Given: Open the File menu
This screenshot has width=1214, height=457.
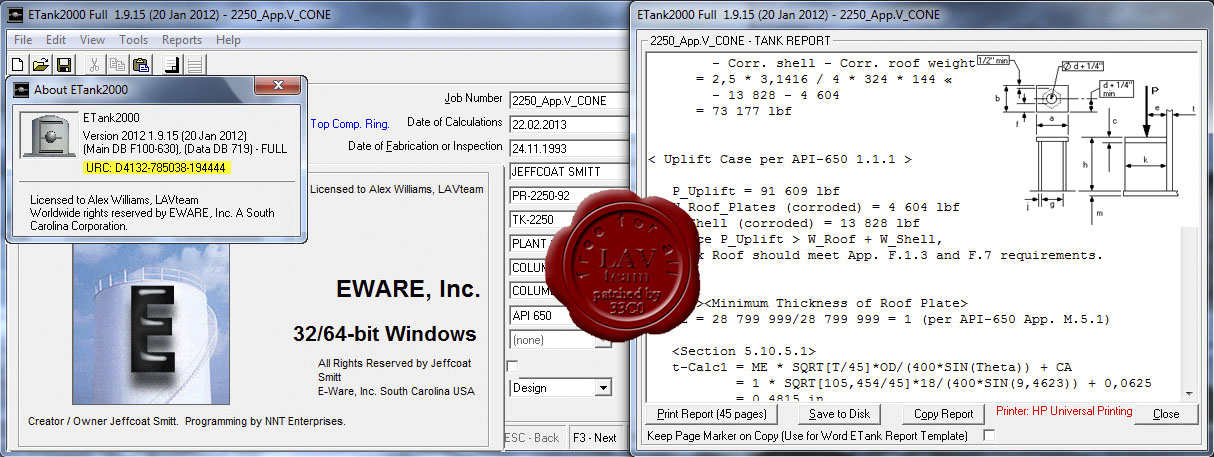Looking at the screenshot, I should click(x=23, y=40).
